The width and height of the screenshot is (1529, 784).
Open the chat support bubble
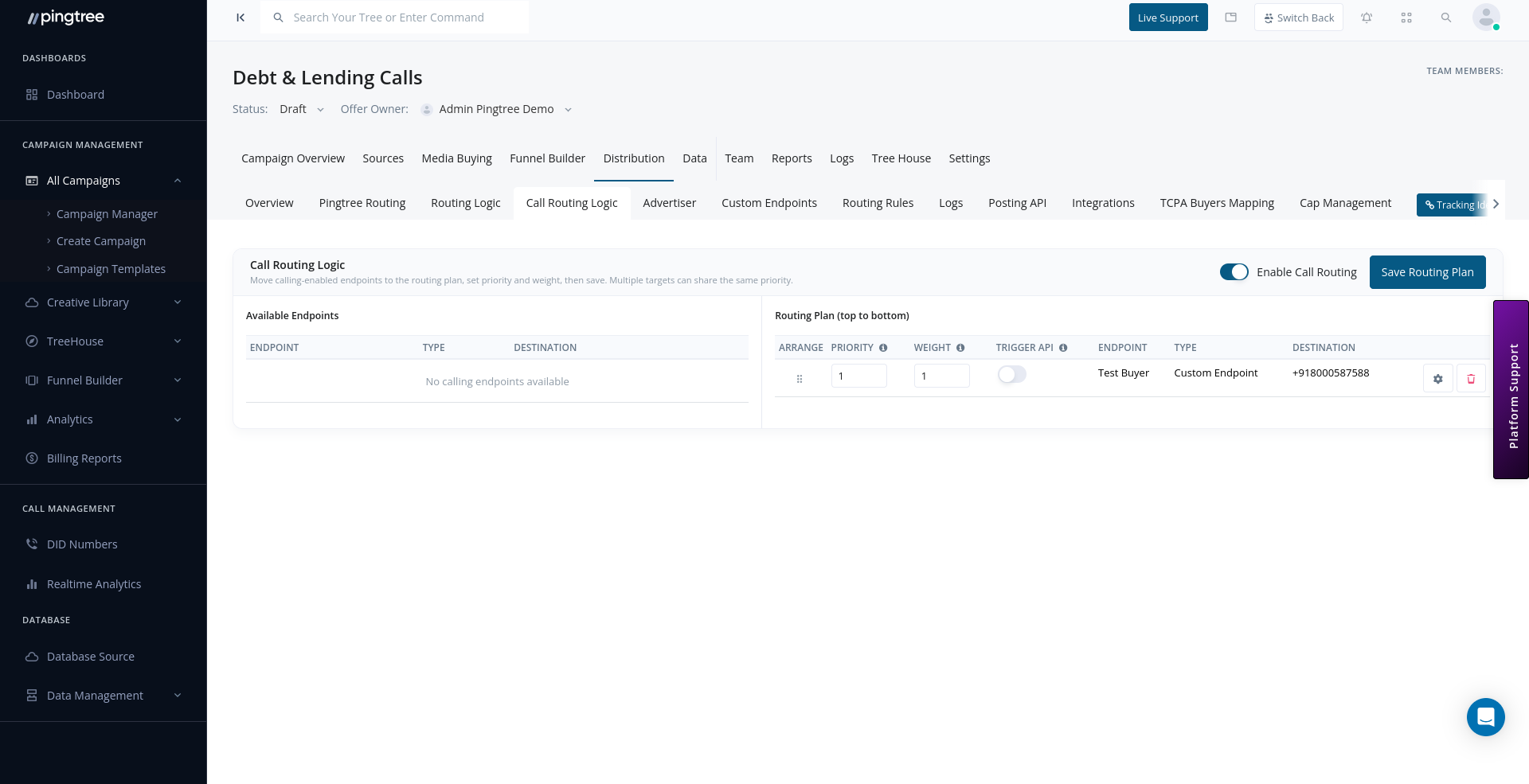click(1485, 717)
